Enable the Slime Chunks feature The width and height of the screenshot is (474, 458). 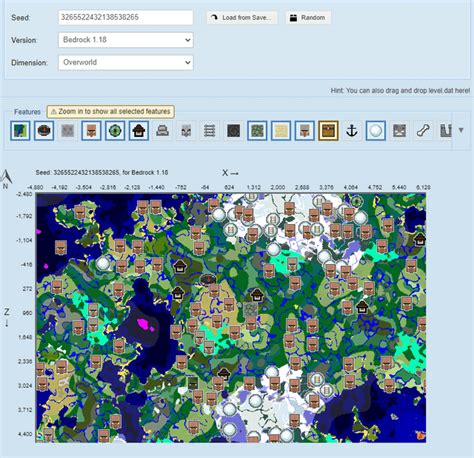[68, 130]
